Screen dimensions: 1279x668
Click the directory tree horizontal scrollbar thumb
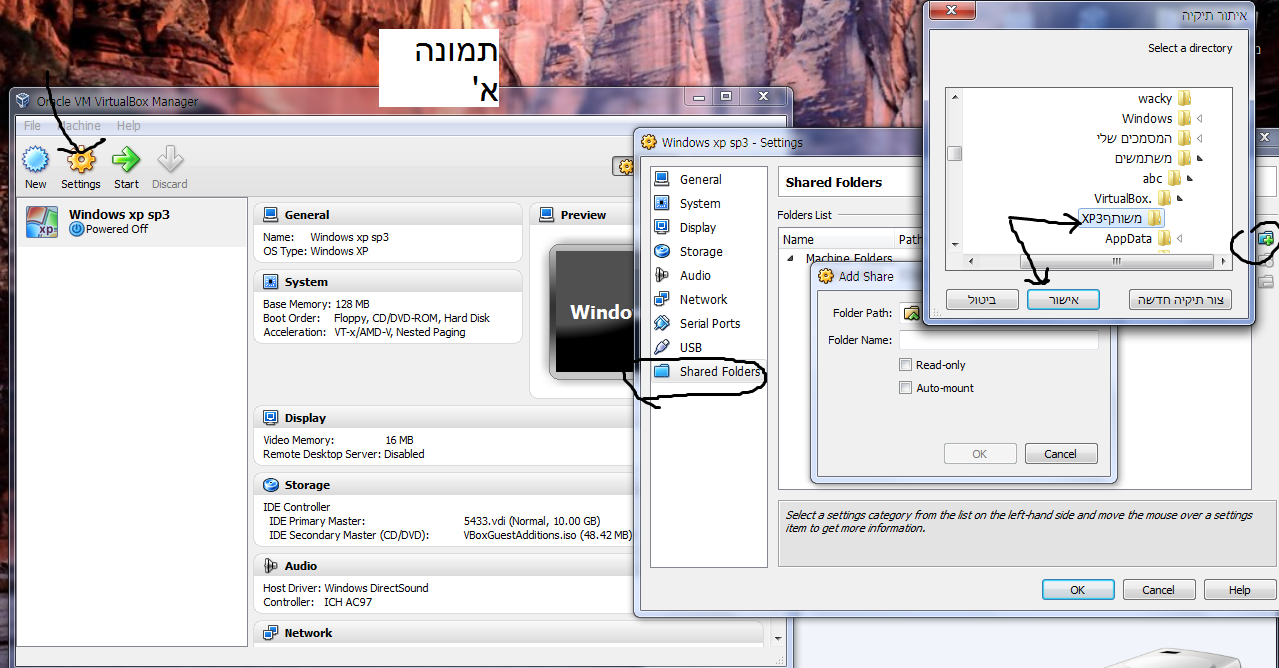point(1116,262)
